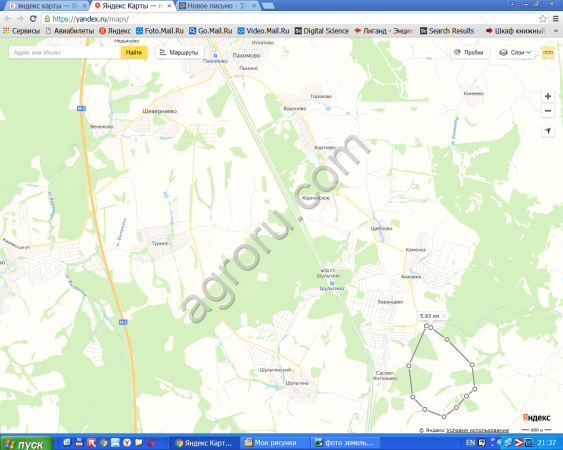This screenshot has width=563, height=450.
Task: Open the Foto.Mail.Ru bookmark
Action: [x=160, y=31]
